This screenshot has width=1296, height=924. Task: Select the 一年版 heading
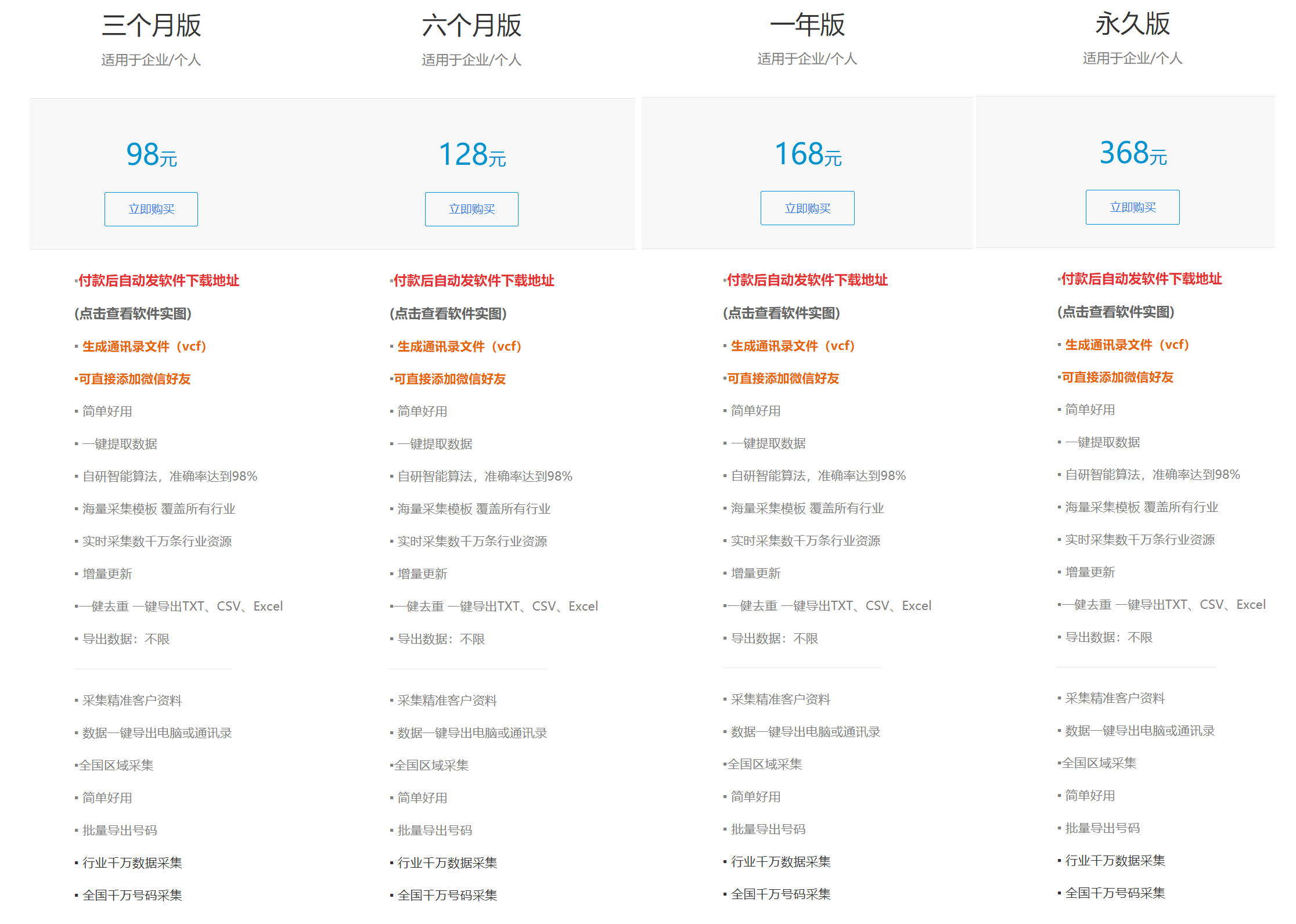807,25
